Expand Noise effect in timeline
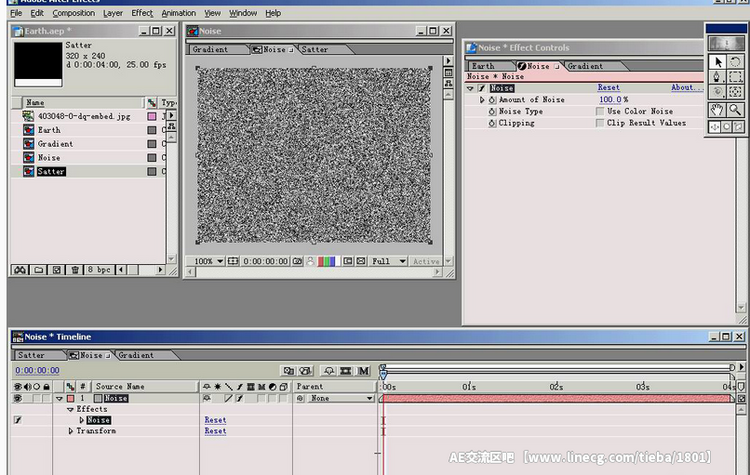 click(82, 420)
